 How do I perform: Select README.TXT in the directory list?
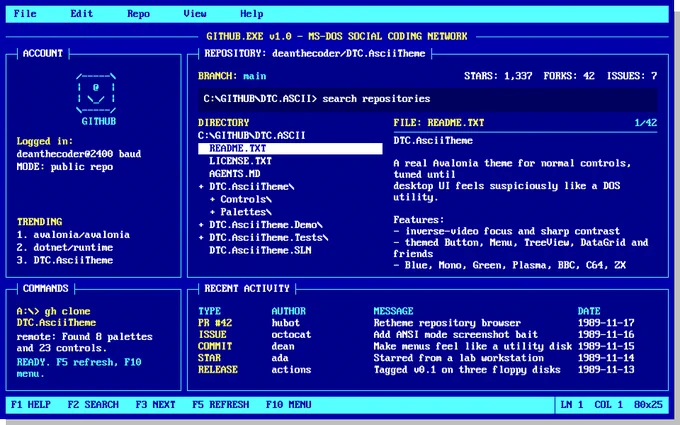click(x=290, y=149)
